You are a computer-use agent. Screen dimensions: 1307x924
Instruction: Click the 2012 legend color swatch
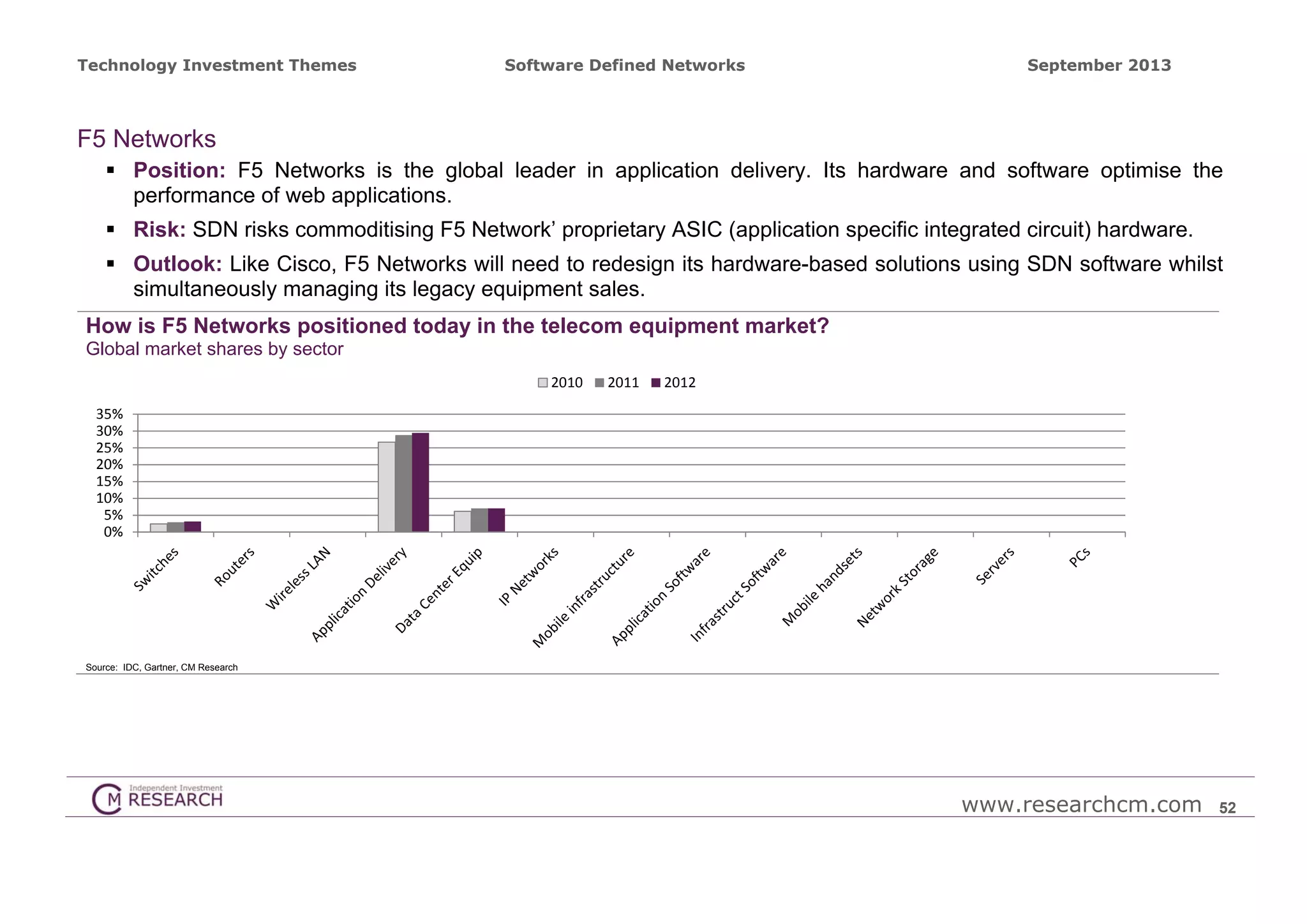click(x=655, y=383)
